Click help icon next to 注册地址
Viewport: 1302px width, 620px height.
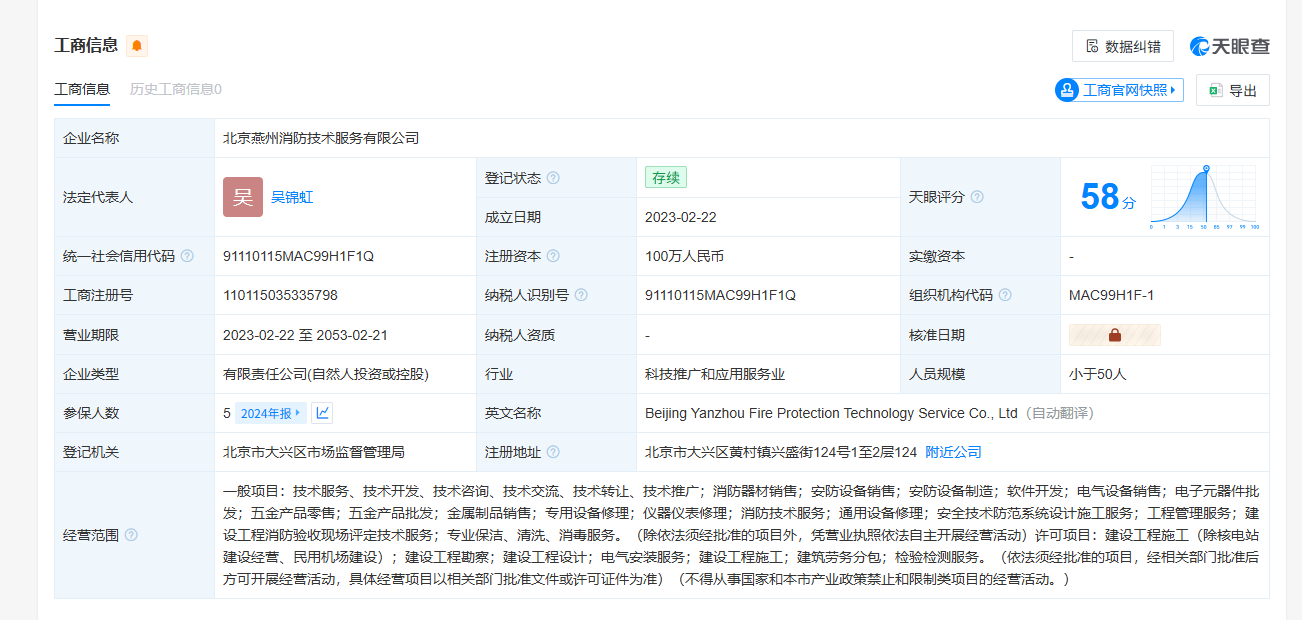coord(553,452)
